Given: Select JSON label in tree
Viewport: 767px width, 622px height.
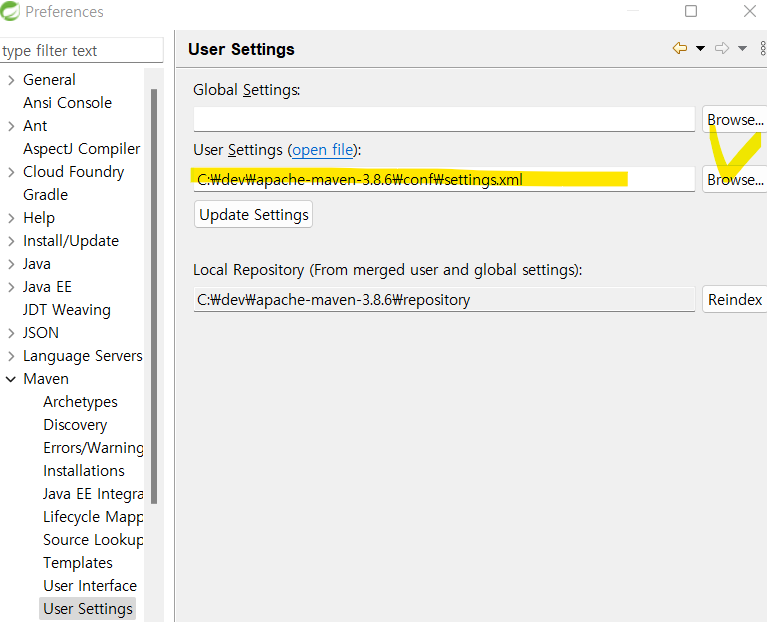Looking at the screenshot, I should point(41,333).
